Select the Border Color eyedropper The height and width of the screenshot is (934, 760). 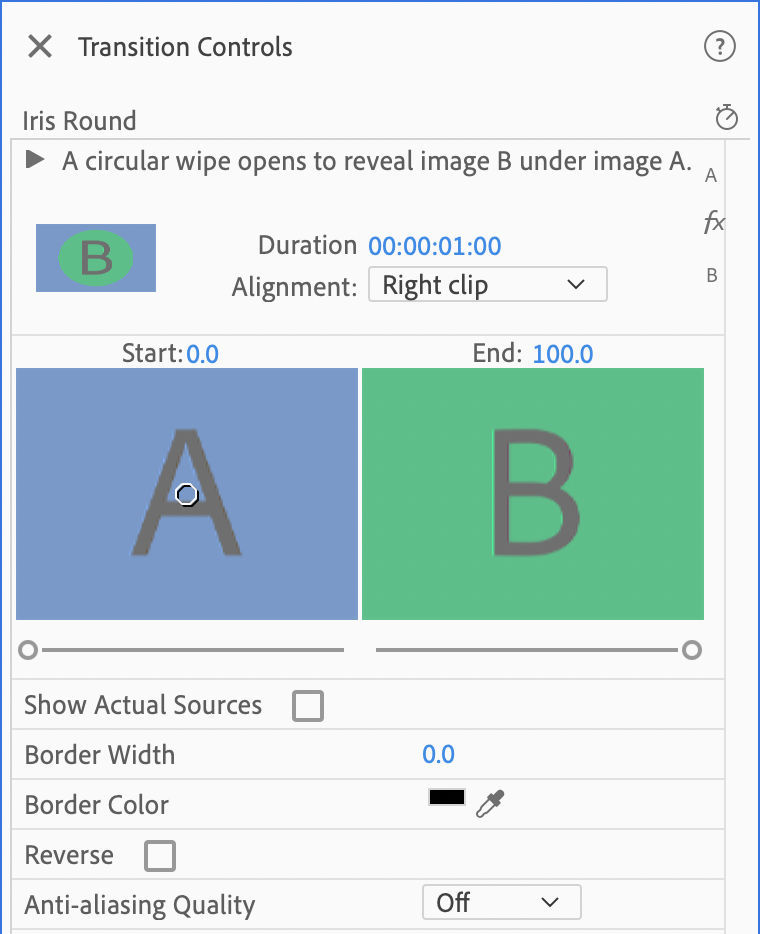(x=491, y=804)
